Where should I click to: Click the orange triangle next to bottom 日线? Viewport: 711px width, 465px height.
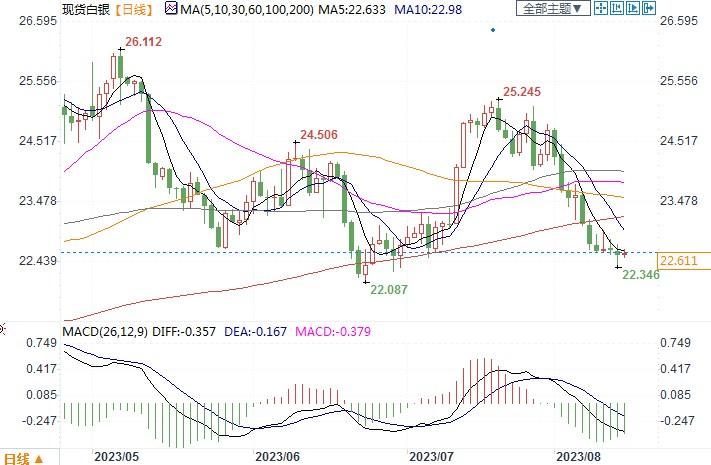(x=38, y=458)
